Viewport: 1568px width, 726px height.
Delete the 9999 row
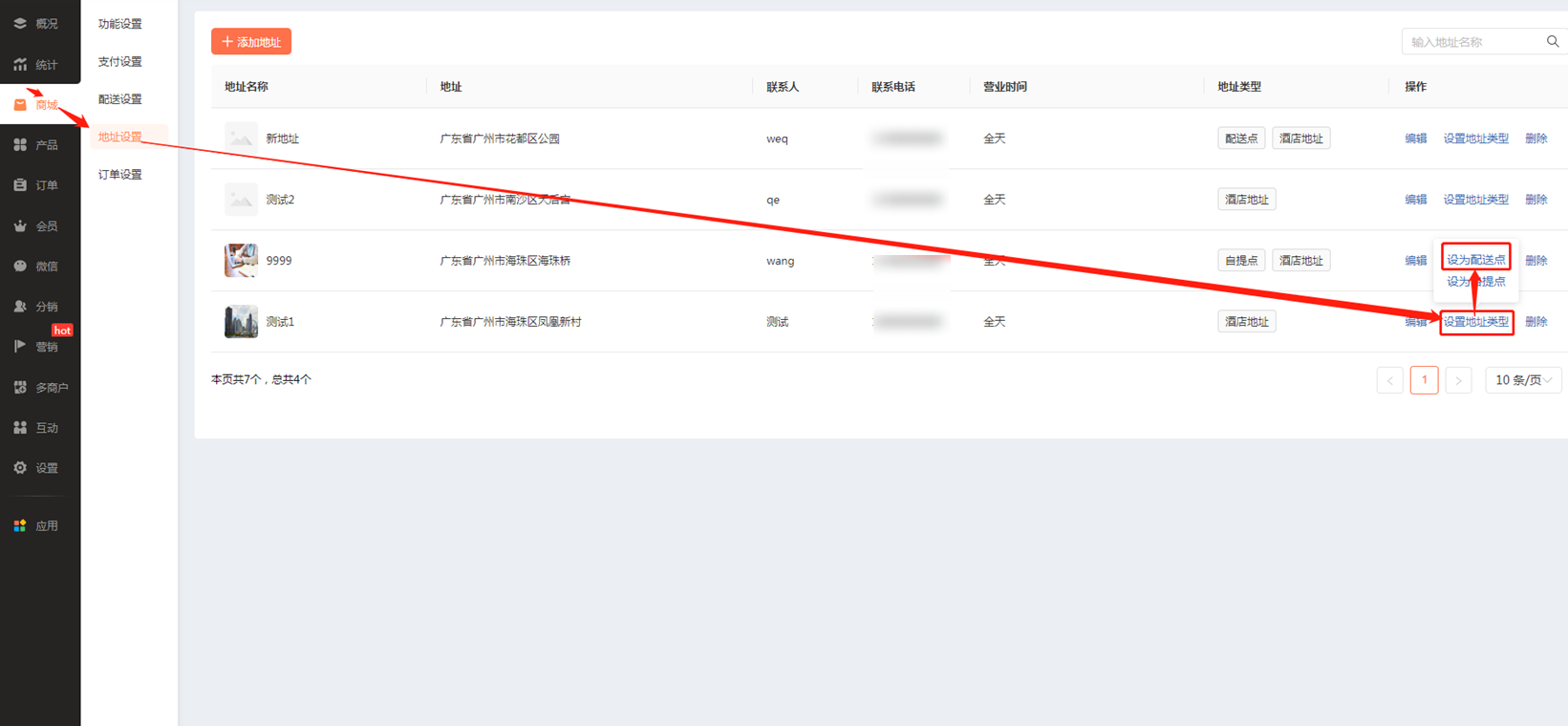coord(1536,261)
